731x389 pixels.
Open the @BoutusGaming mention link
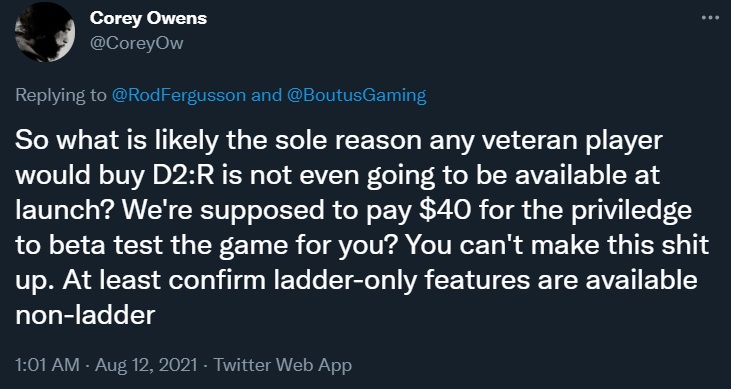pos(358,96)
